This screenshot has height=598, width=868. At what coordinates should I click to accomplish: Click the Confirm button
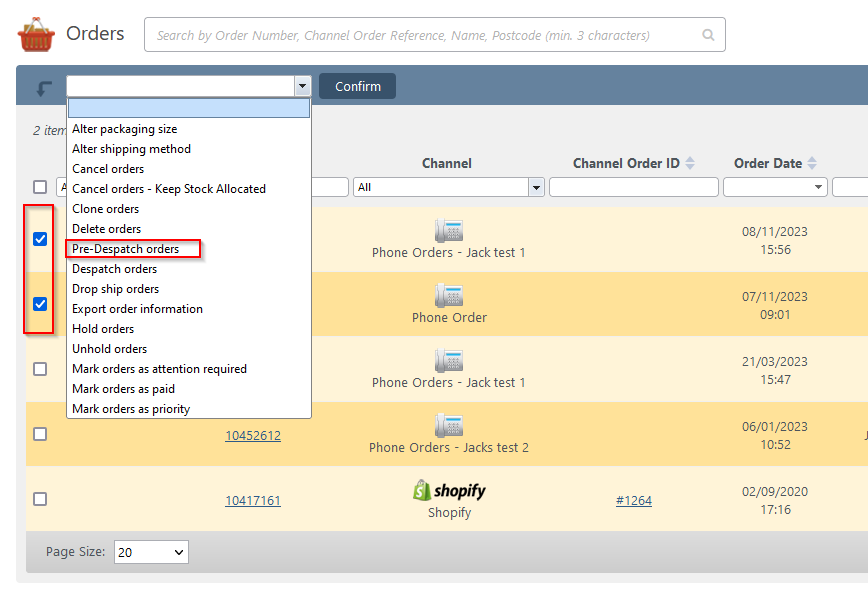[x=356, y=86]
